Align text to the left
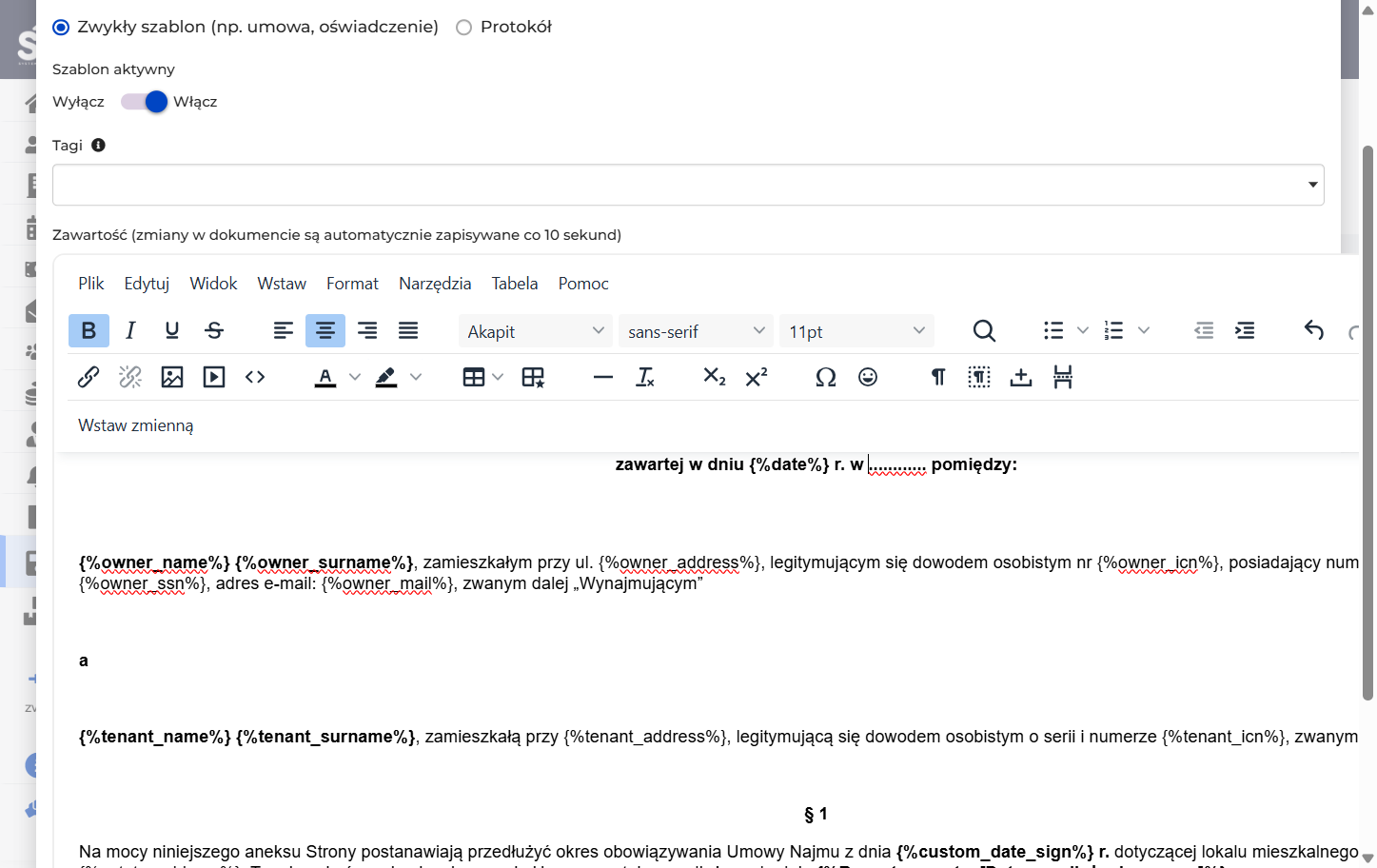 pos(284,330)
